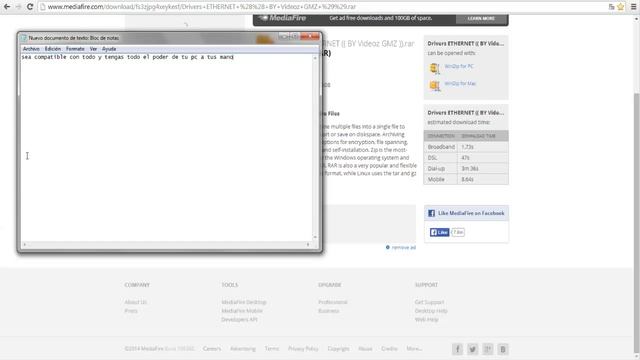Open MediaFire Mobile footer link
The image size is (640, 360).
(x=242, y=311)
